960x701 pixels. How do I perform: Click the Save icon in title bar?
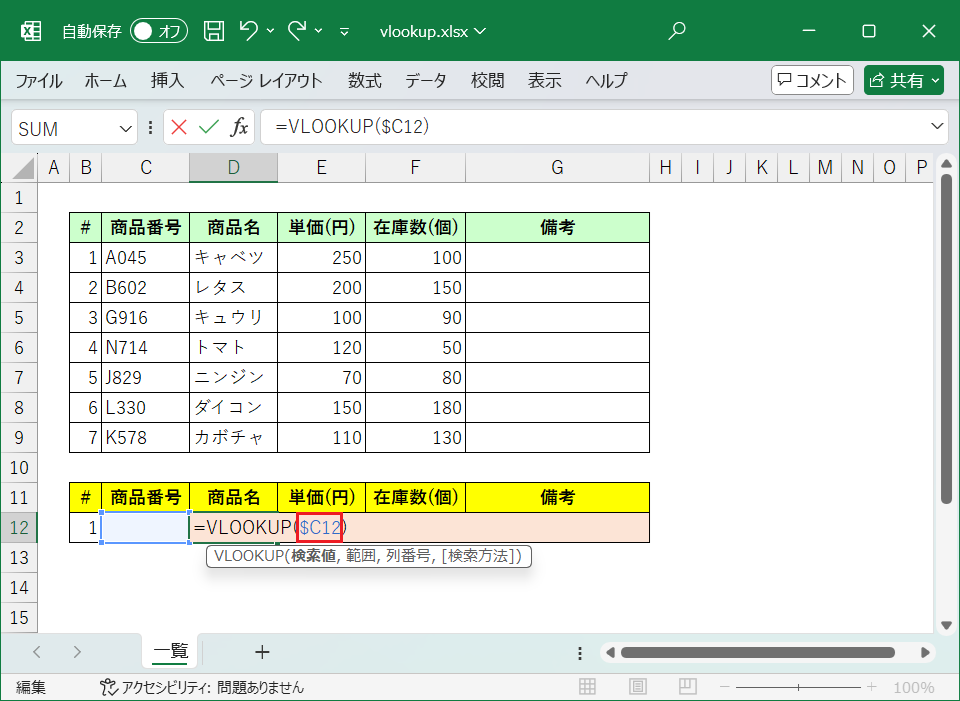click(214, 31)
